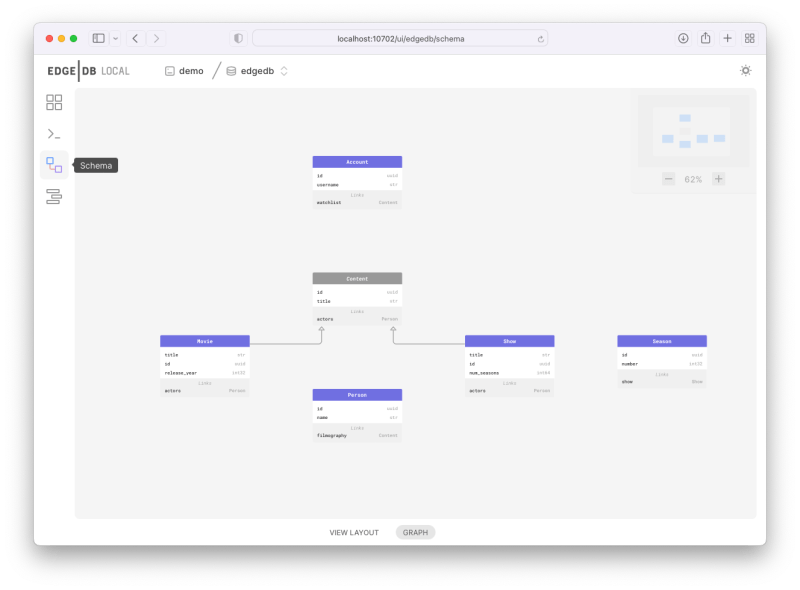Click name property in Person table
800x590 pixels.
[357, 417]
